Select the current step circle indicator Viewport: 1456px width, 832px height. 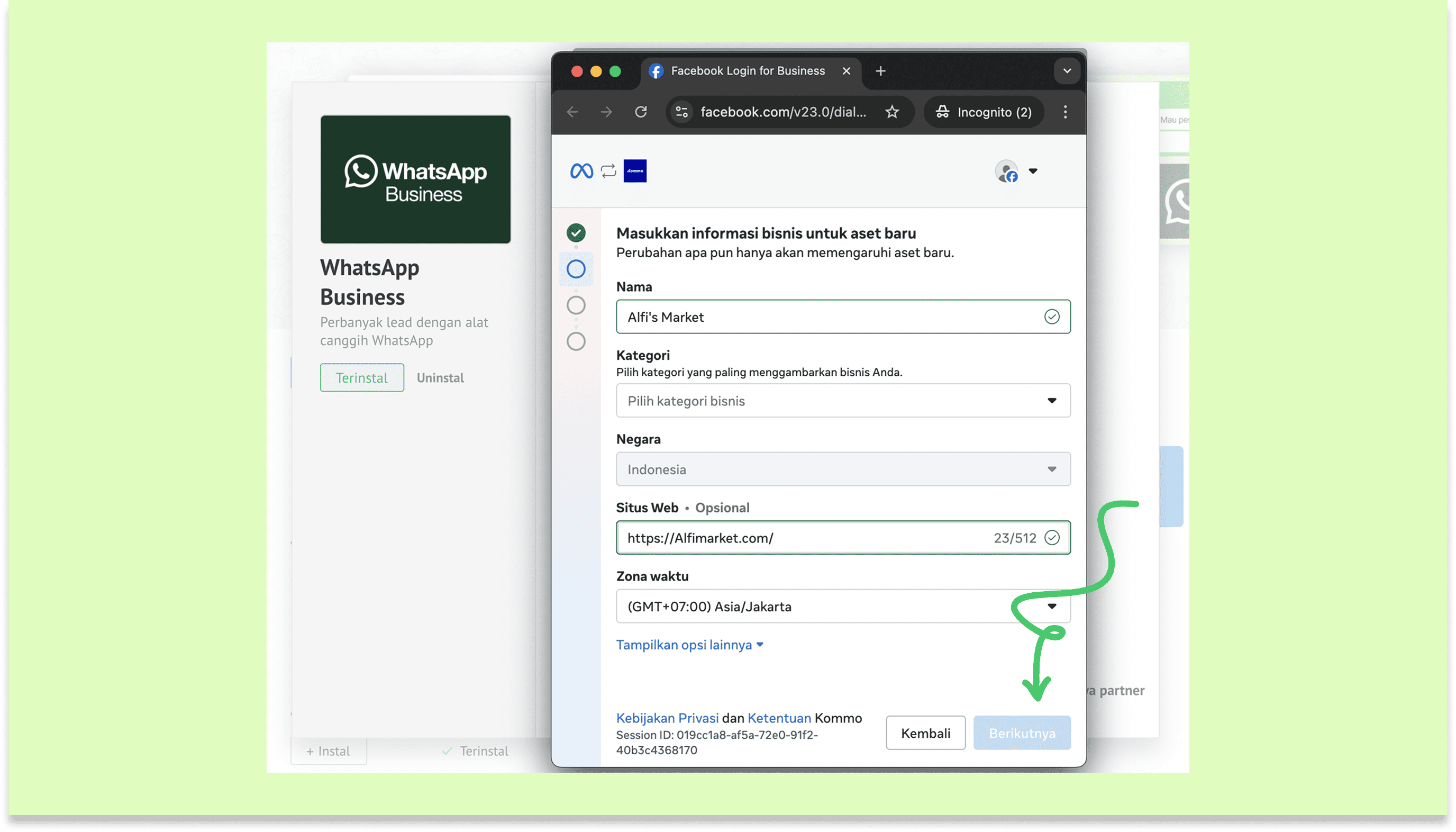576,269
